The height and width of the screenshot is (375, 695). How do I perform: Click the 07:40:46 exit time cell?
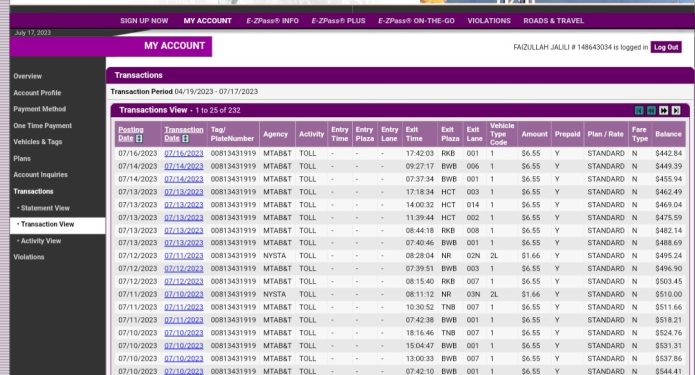tap(419, 243)
